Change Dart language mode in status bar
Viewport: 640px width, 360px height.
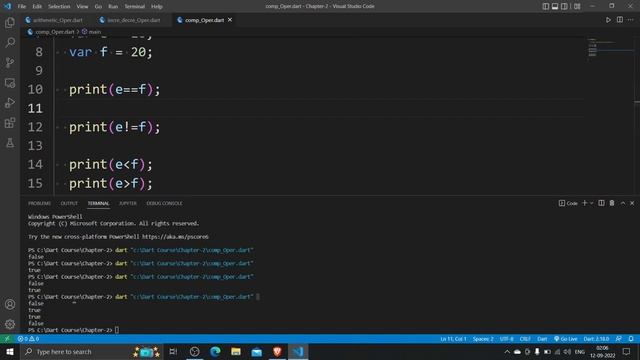[x=542, y=339]
